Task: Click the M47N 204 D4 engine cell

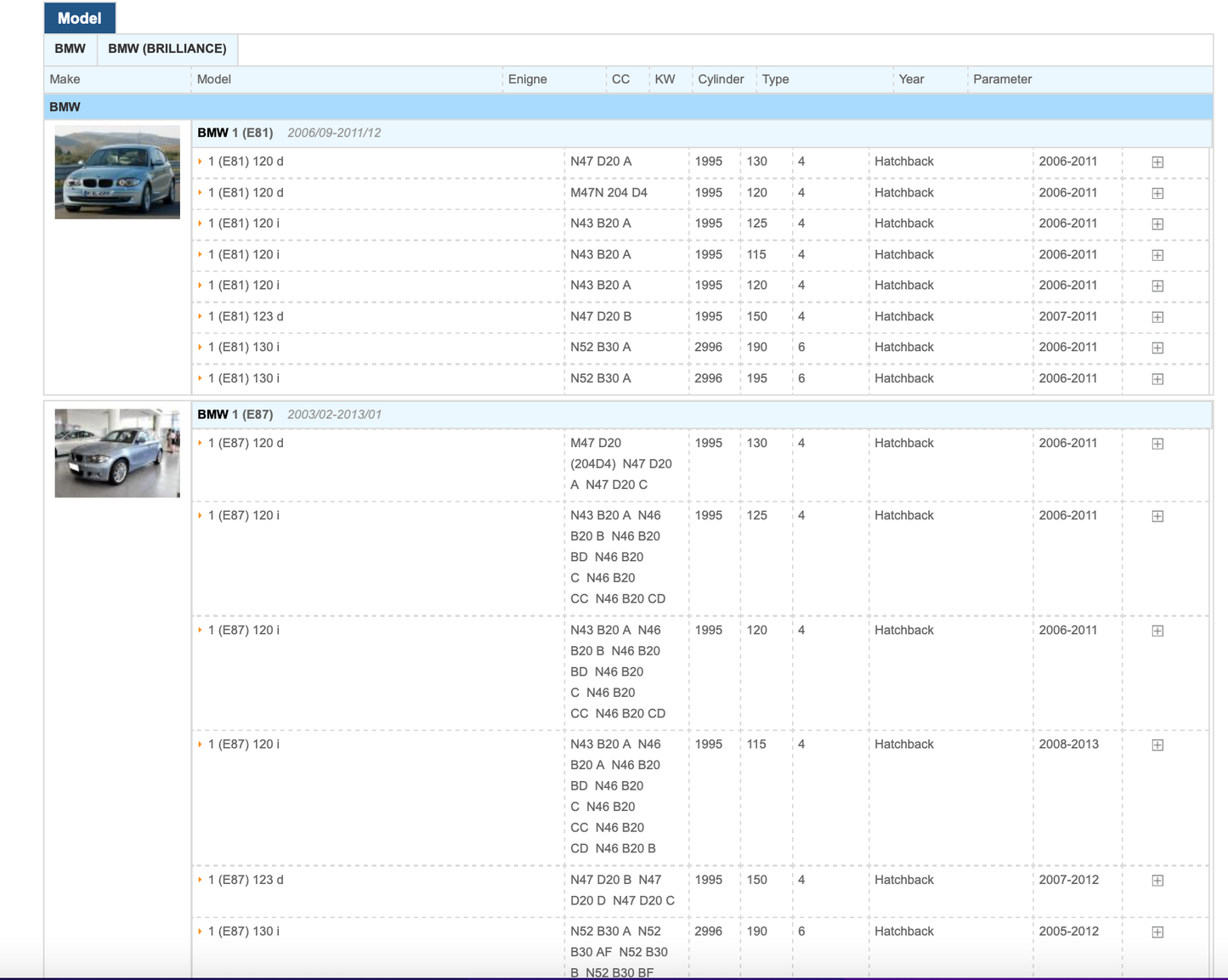Action: pyautogui.click(x=608, y=193)
